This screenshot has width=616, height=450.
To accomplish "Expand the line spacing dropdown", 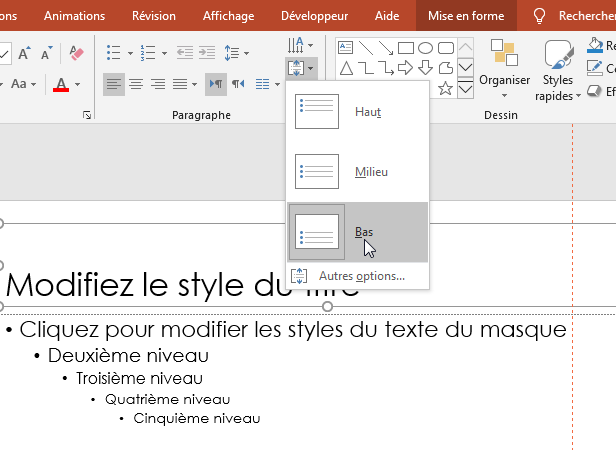I will [x=246, y=53].
